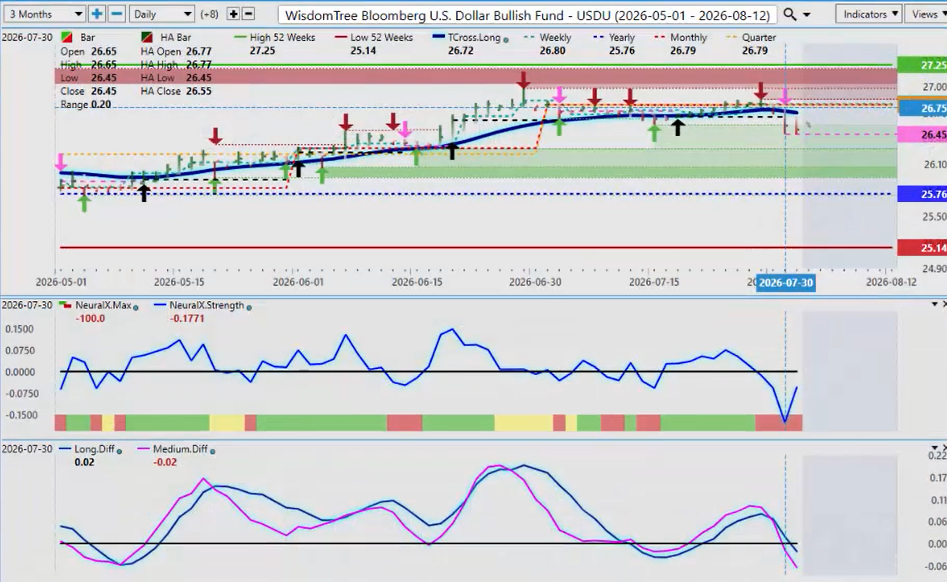
Task: Click the 2026-06-30 date axis label
Action: pyautogui.click(x=534, y=282)
